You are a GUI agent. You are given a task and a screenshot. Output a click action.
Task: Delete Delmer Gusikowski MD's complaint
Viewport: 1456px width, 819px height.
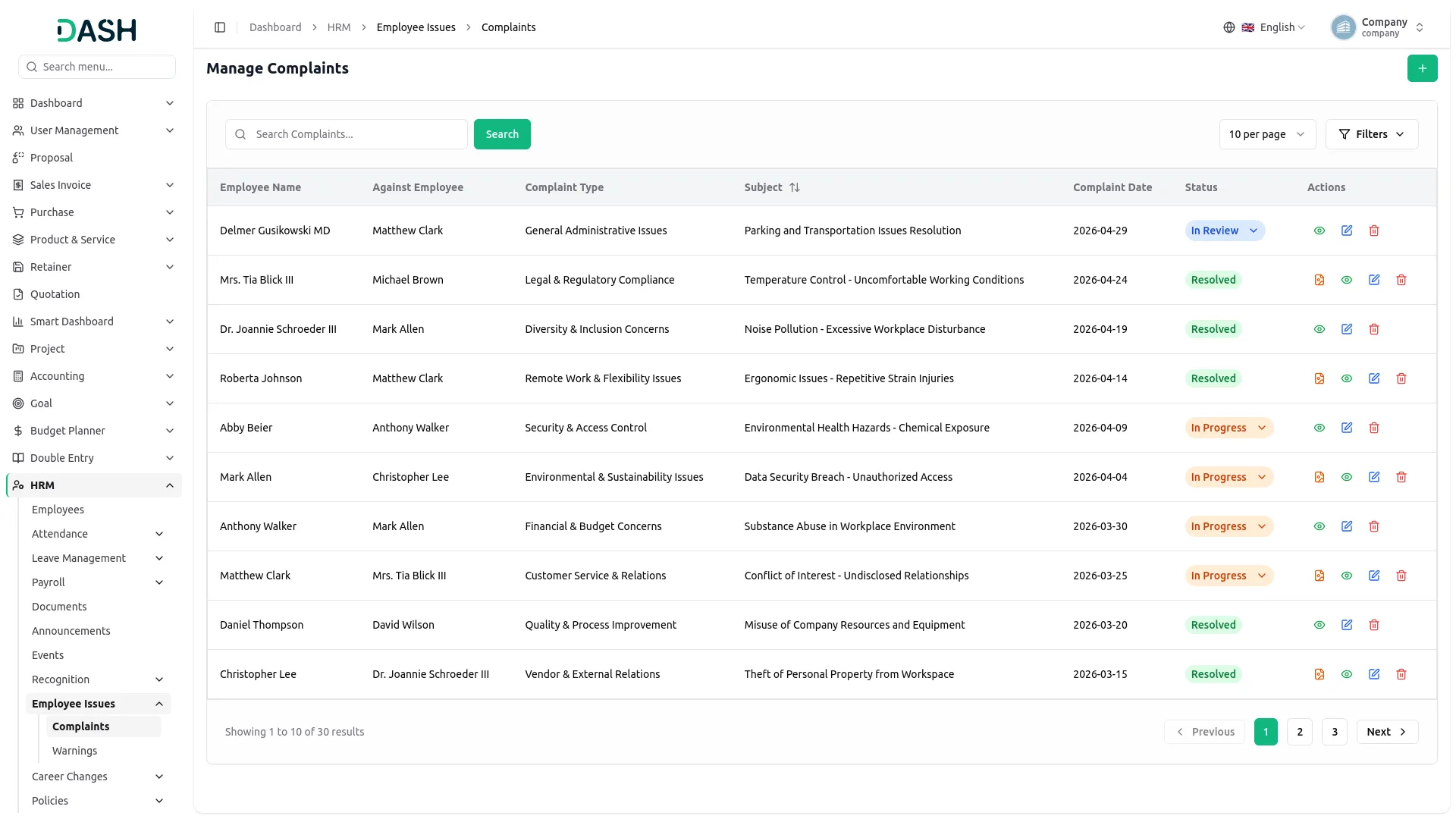[x=1373, y=231]
